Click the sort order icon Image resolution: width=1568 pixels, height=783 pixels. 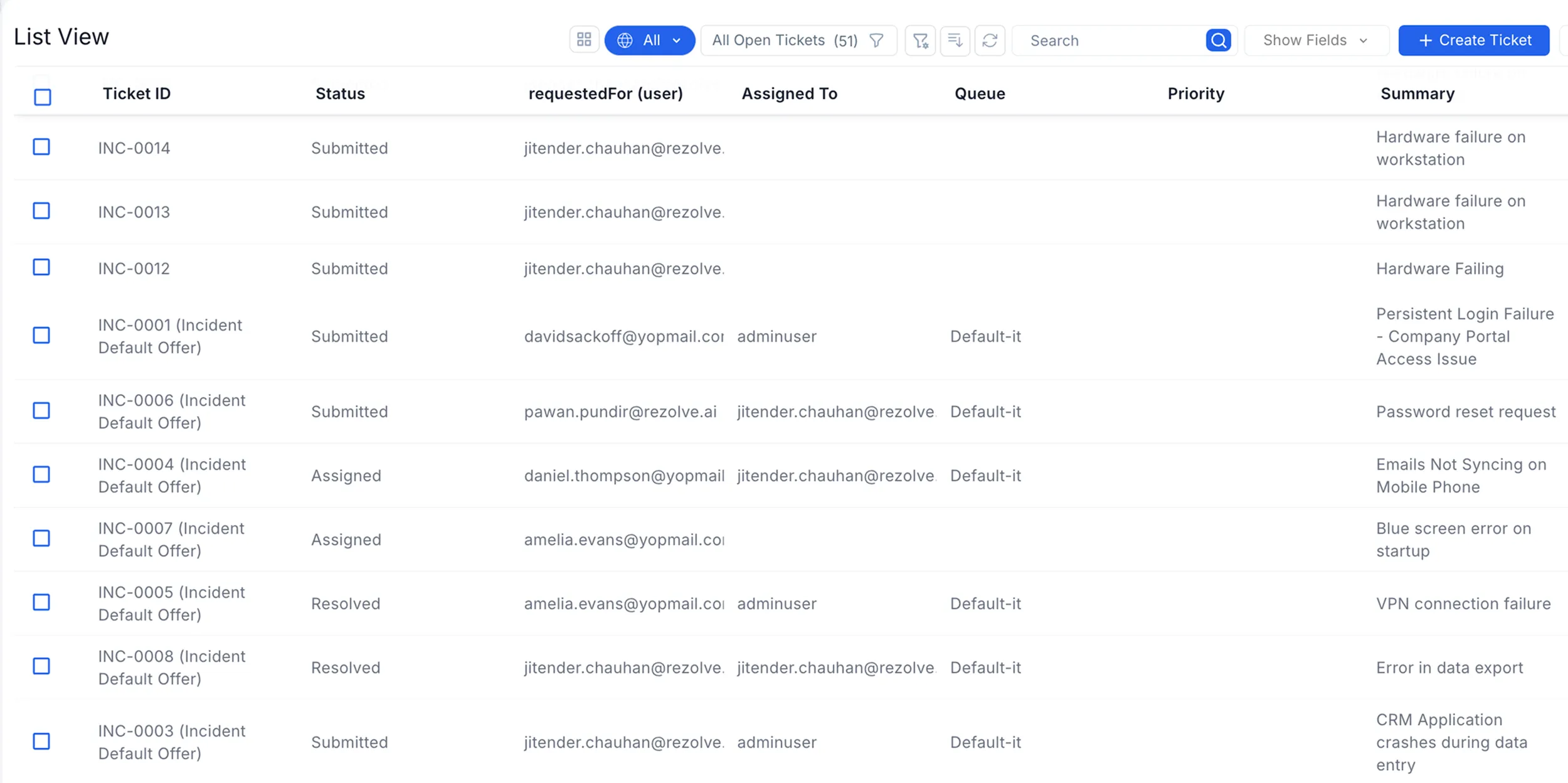tap(955, 41)
